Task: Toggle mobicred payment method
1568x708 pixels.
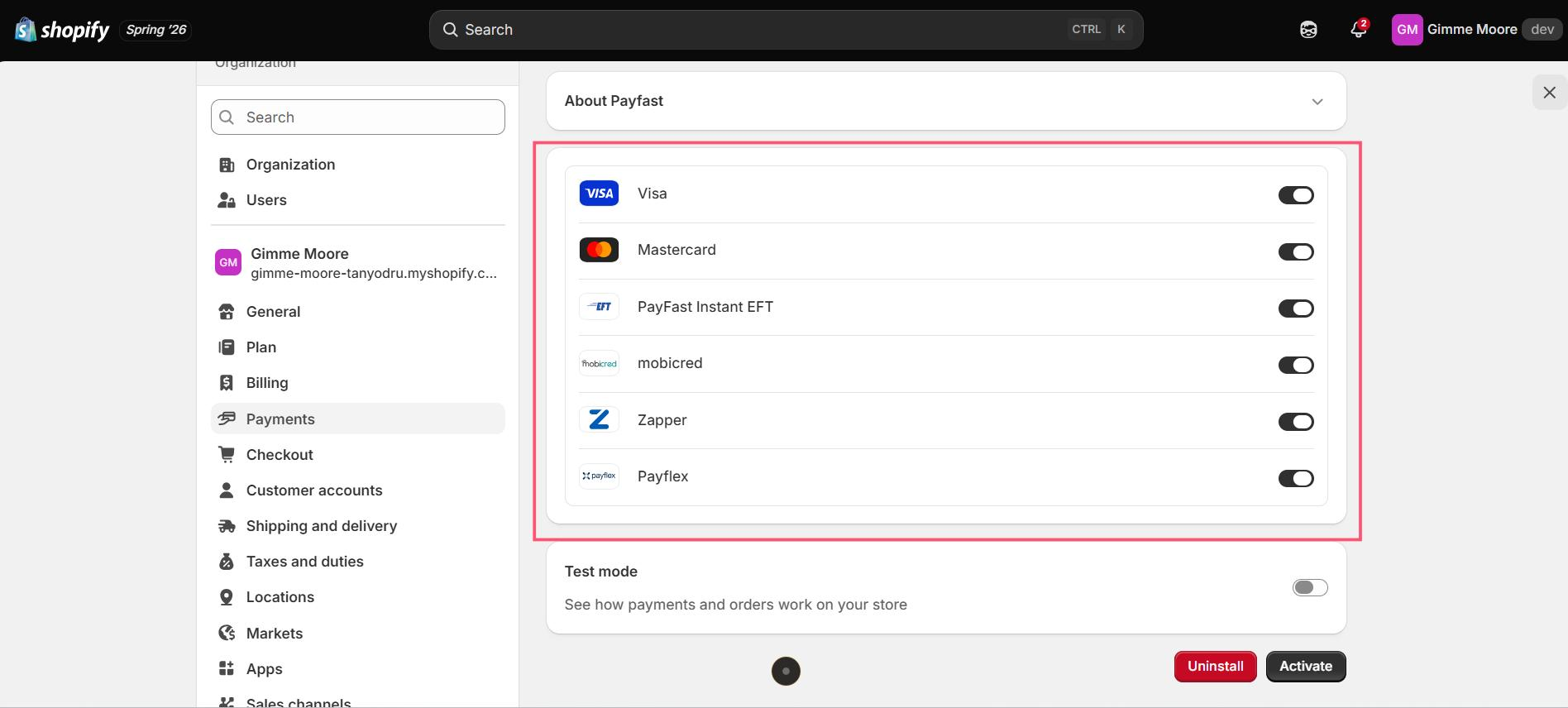Action: [1296, 365]
